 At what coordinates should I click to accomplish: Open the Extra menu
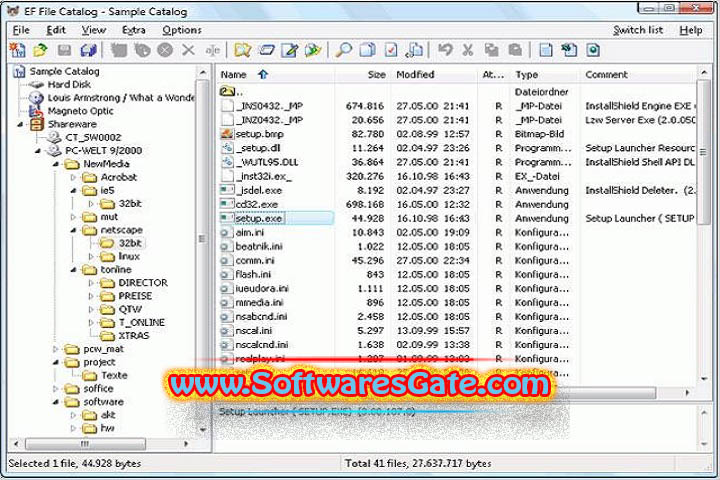134,30
